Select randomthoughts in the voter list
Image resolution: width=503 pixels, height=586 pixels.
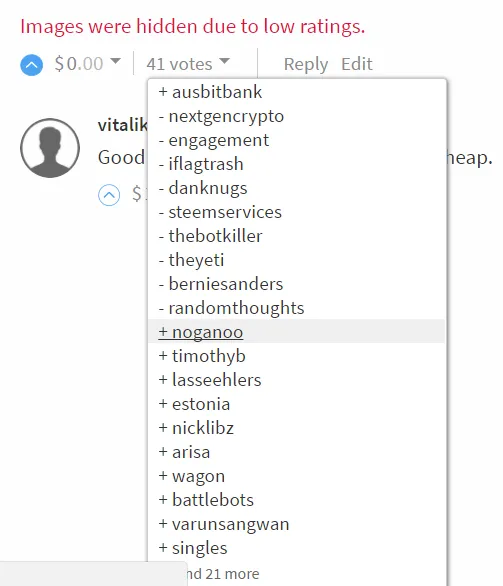[x=231, y=308]
